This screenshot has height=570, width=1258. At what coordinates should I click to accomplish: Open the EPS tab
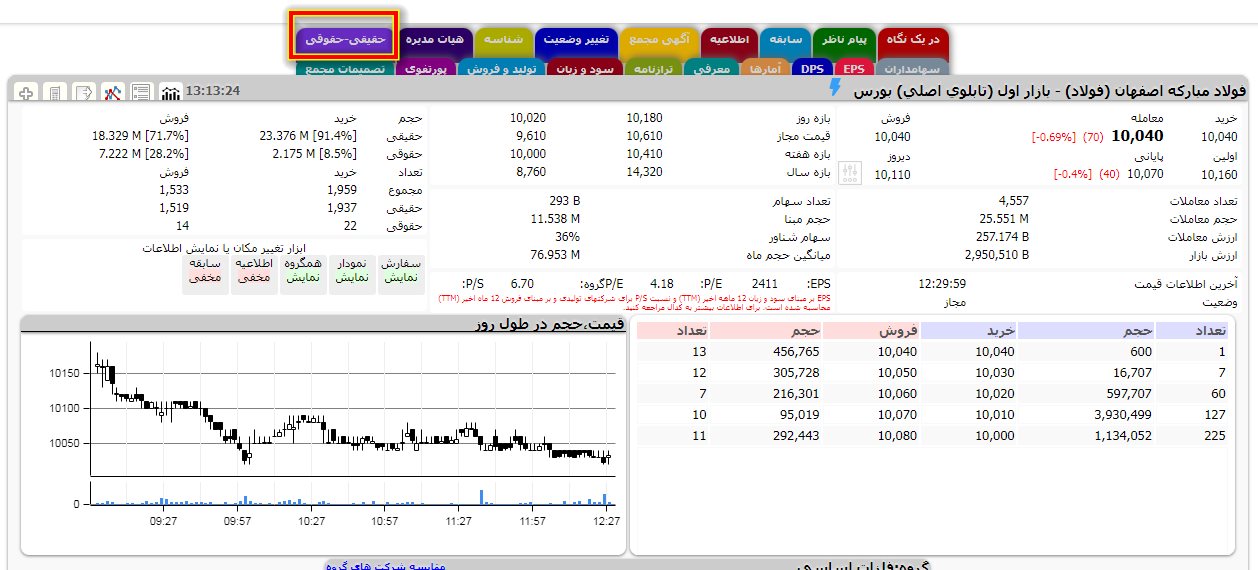click(853, 69)
